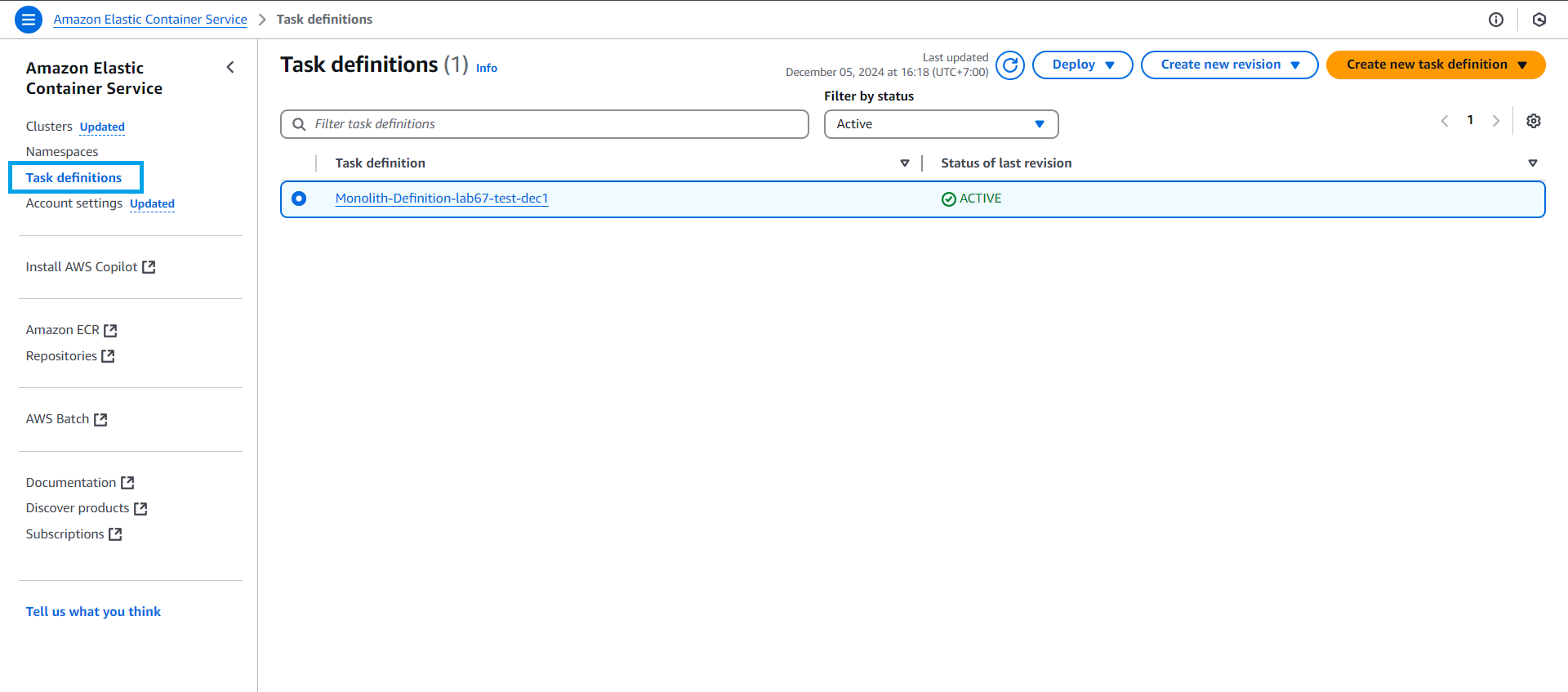Click the Filter task definitions search field
The height and width of the screenshot is (692, 1568).
click(x=545, y=124)
